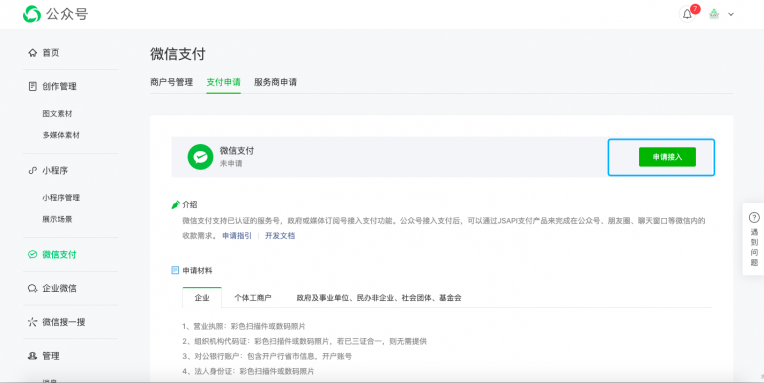Select 微信支付 in the sidebar
The height and width of the screenshot is (383, 764).
point(59,254)
